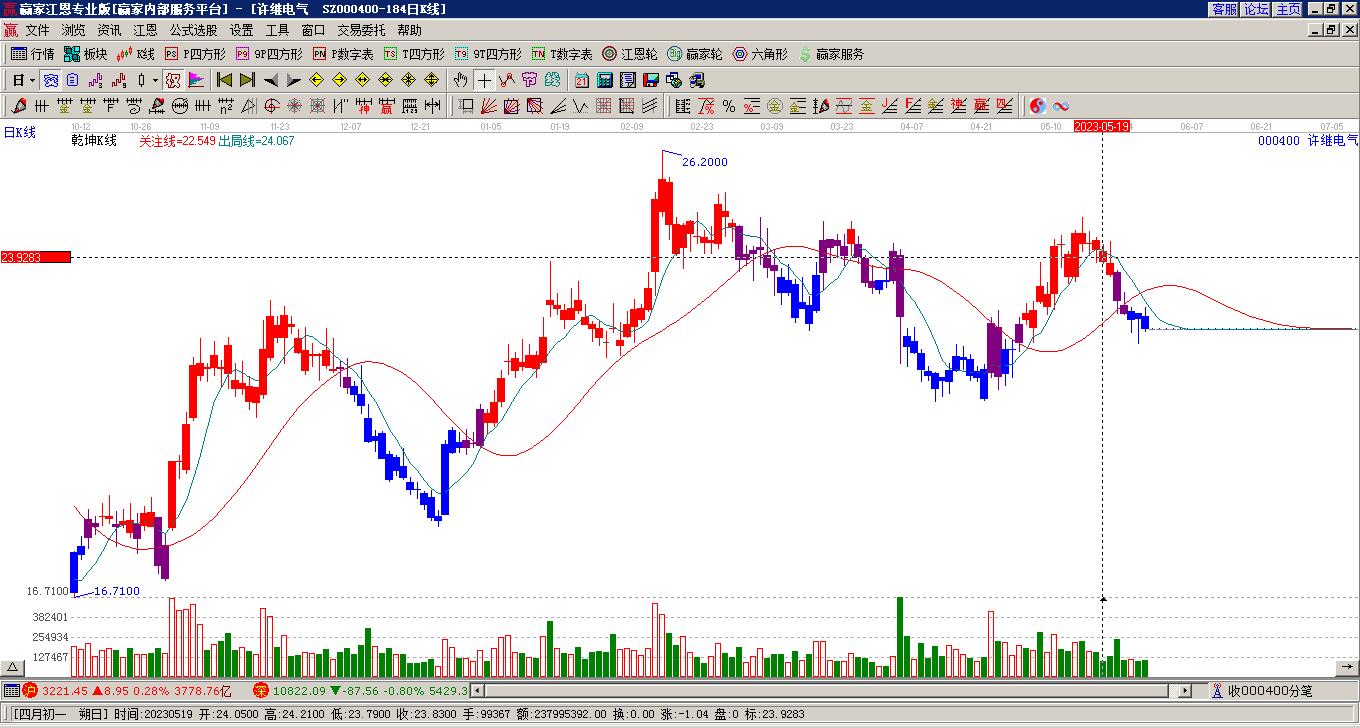The width and height of the screenshot is (1360, 728).
Task: Click the date marker 2023-05-19
Action: 1102,127
